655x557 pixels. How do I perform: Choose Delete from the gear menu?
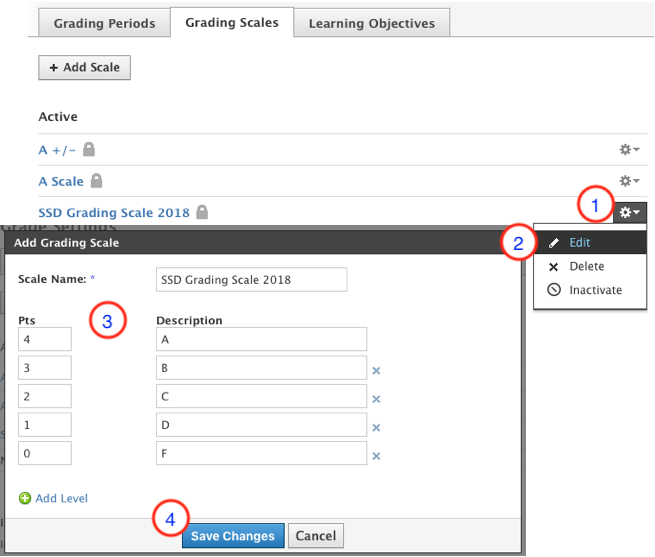[x=586, y=266]
